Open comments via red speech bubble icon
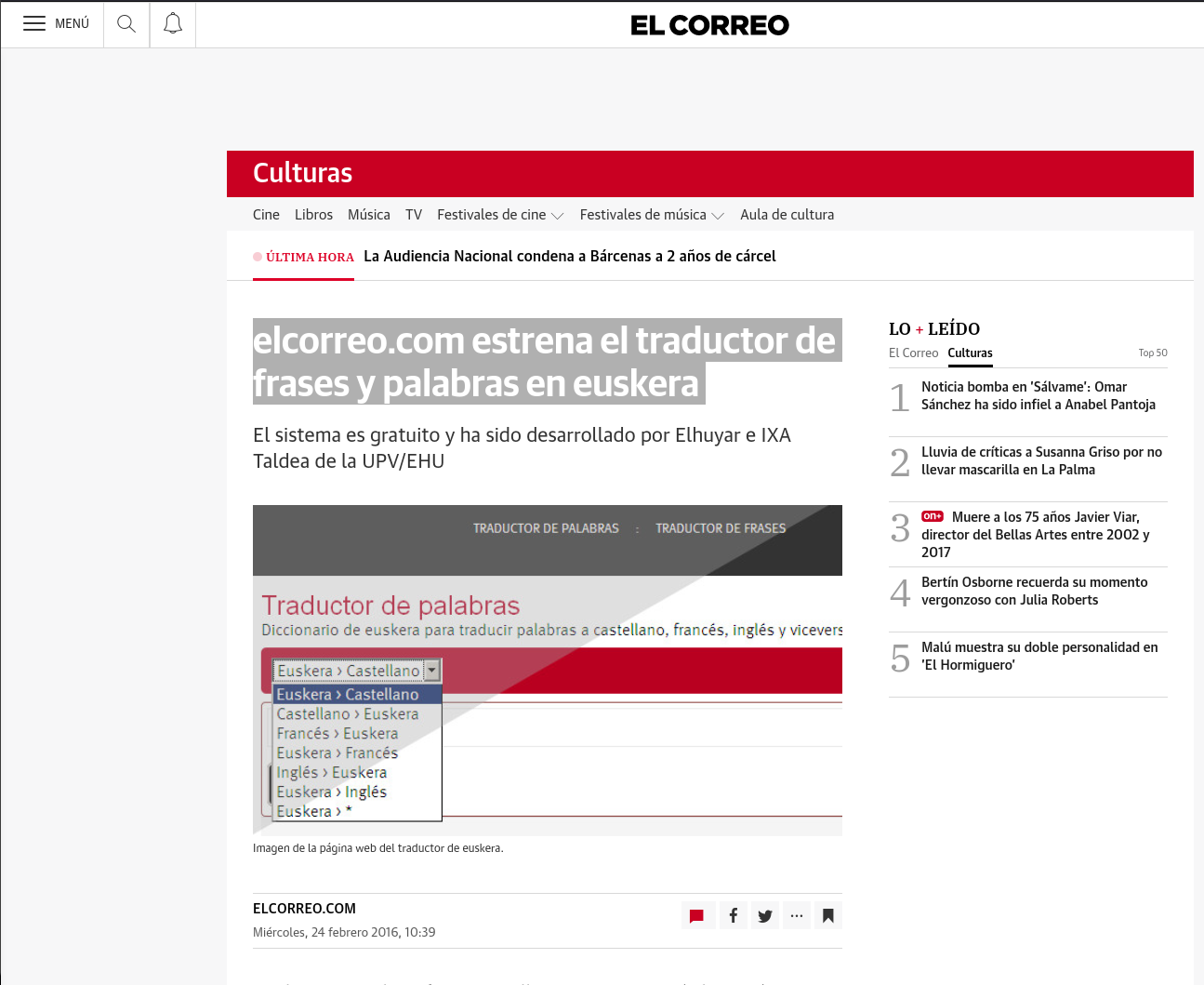Viewport: 1204px width, 985px height. click(696, 916)
